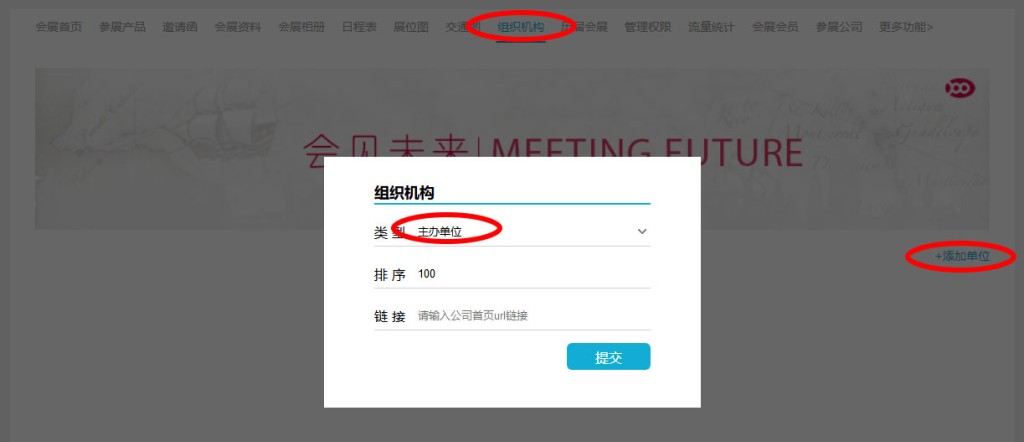Viewport: 1024px width, 442px height.
Task: Expand the 类型 dropdown chevron arrow
Action: pyautogui.click(x=642, y=231)
